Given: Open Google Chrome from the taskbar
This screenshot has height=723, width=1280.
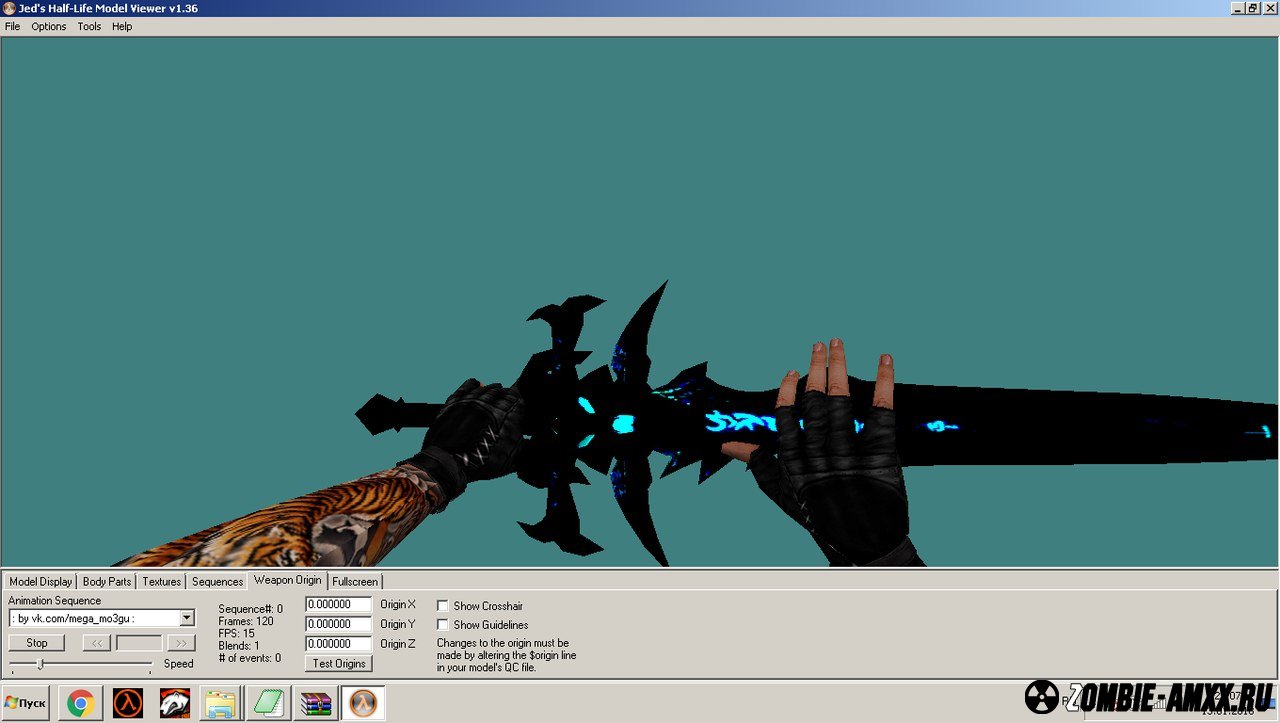Looking at the screenshot, I should [x=80, y=704].
